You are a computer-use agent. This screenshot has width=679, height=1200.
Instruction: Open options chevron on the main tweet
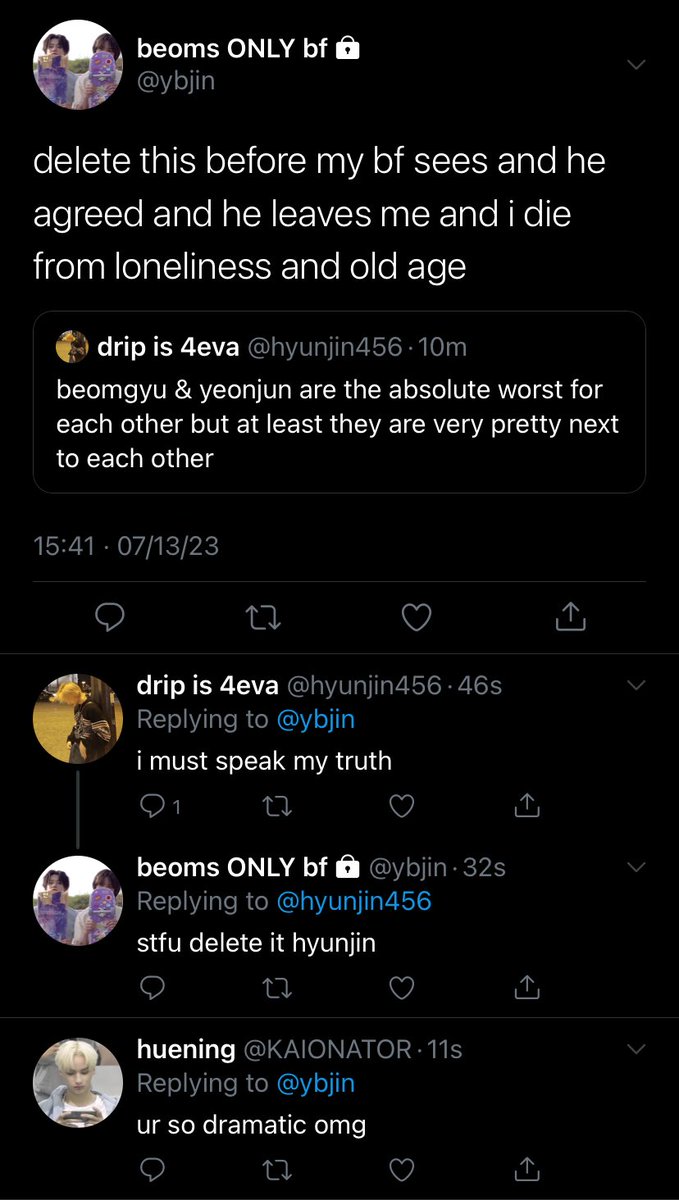[635, 65]
